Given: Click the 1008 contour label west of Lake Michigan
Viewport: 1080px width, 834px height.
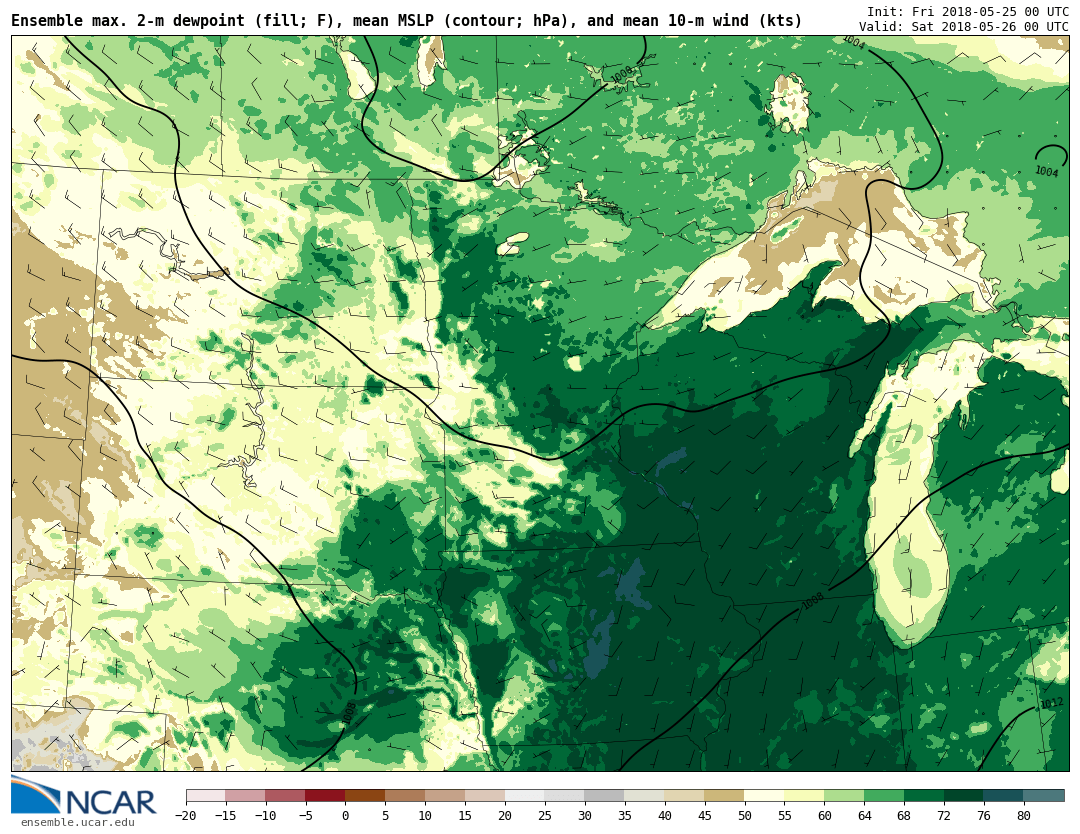Looking at the screenshot, I should click(813, 601).
